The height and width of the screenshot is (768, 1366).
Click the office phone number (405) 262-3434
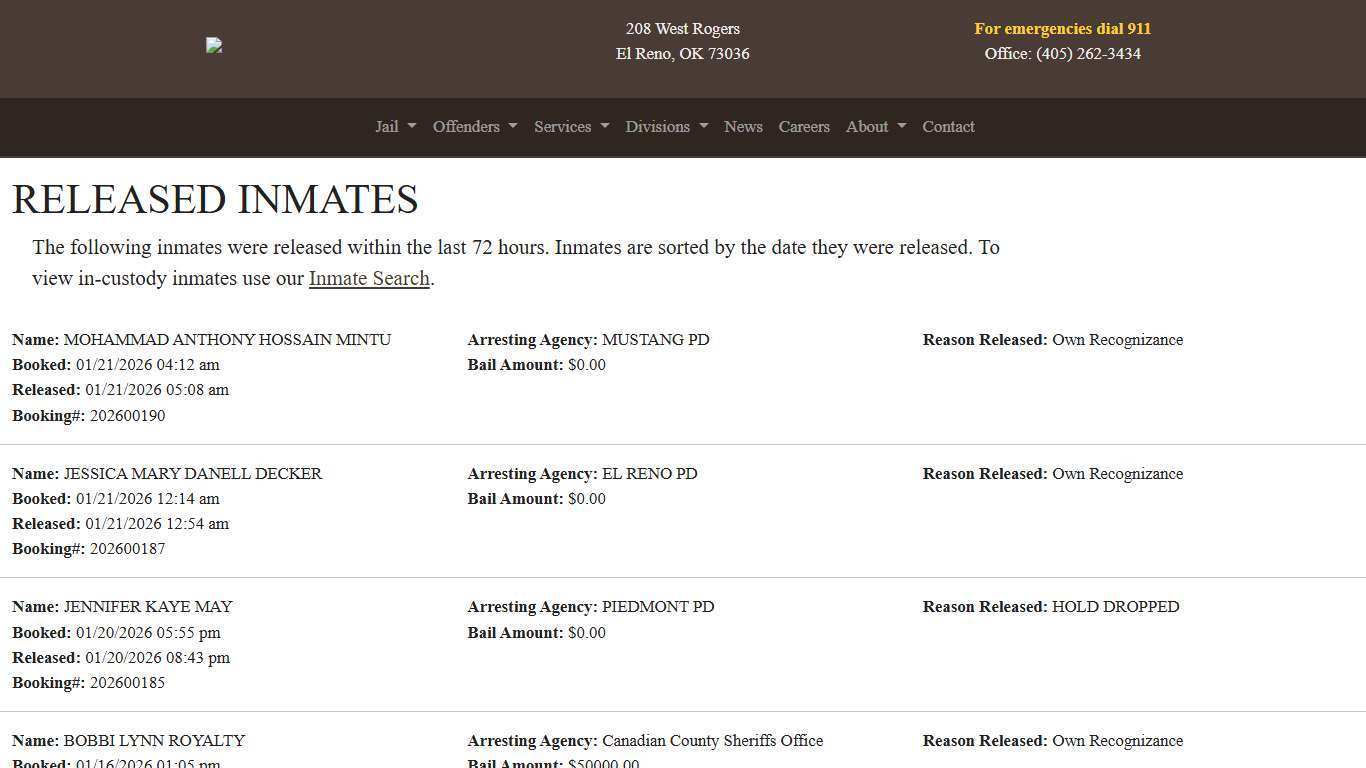point(1087,54)
